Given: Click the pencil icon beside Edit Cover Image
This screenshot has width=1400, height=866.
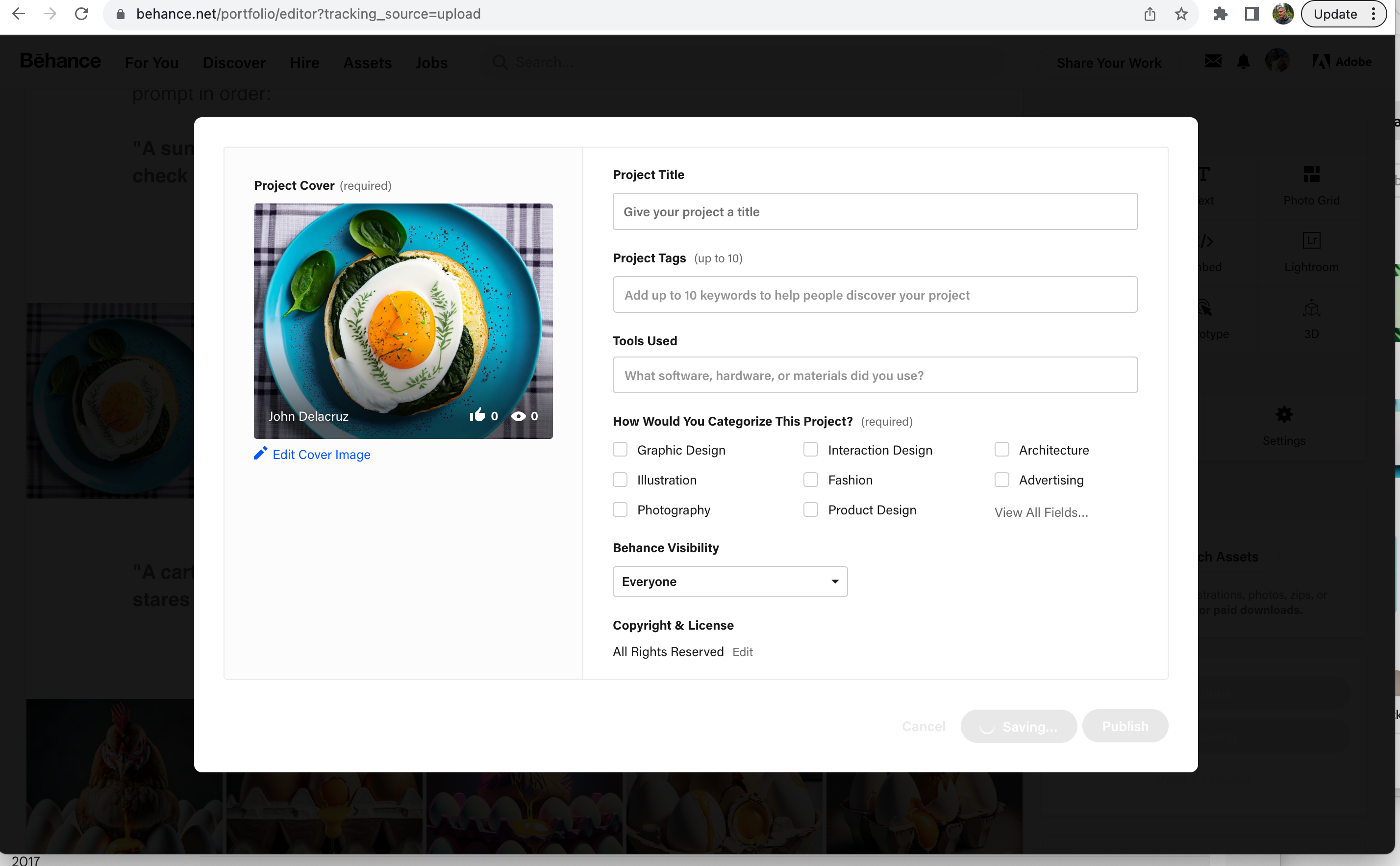Looking at the screenshot, I should tap(260, 454).
